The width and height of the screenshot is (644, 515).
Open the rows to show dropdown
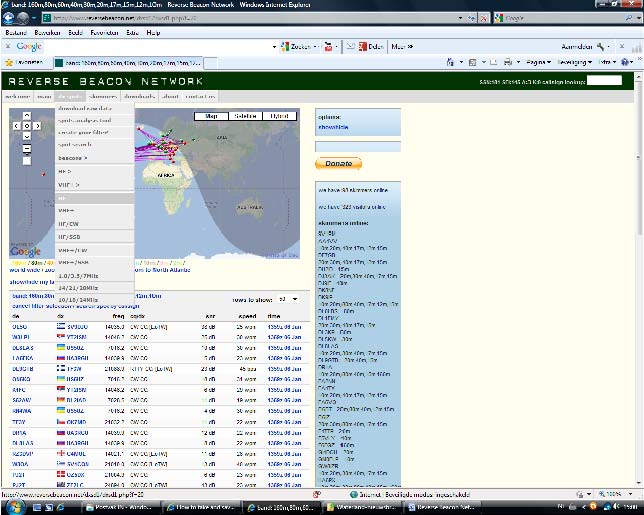[x=288, y=299]
